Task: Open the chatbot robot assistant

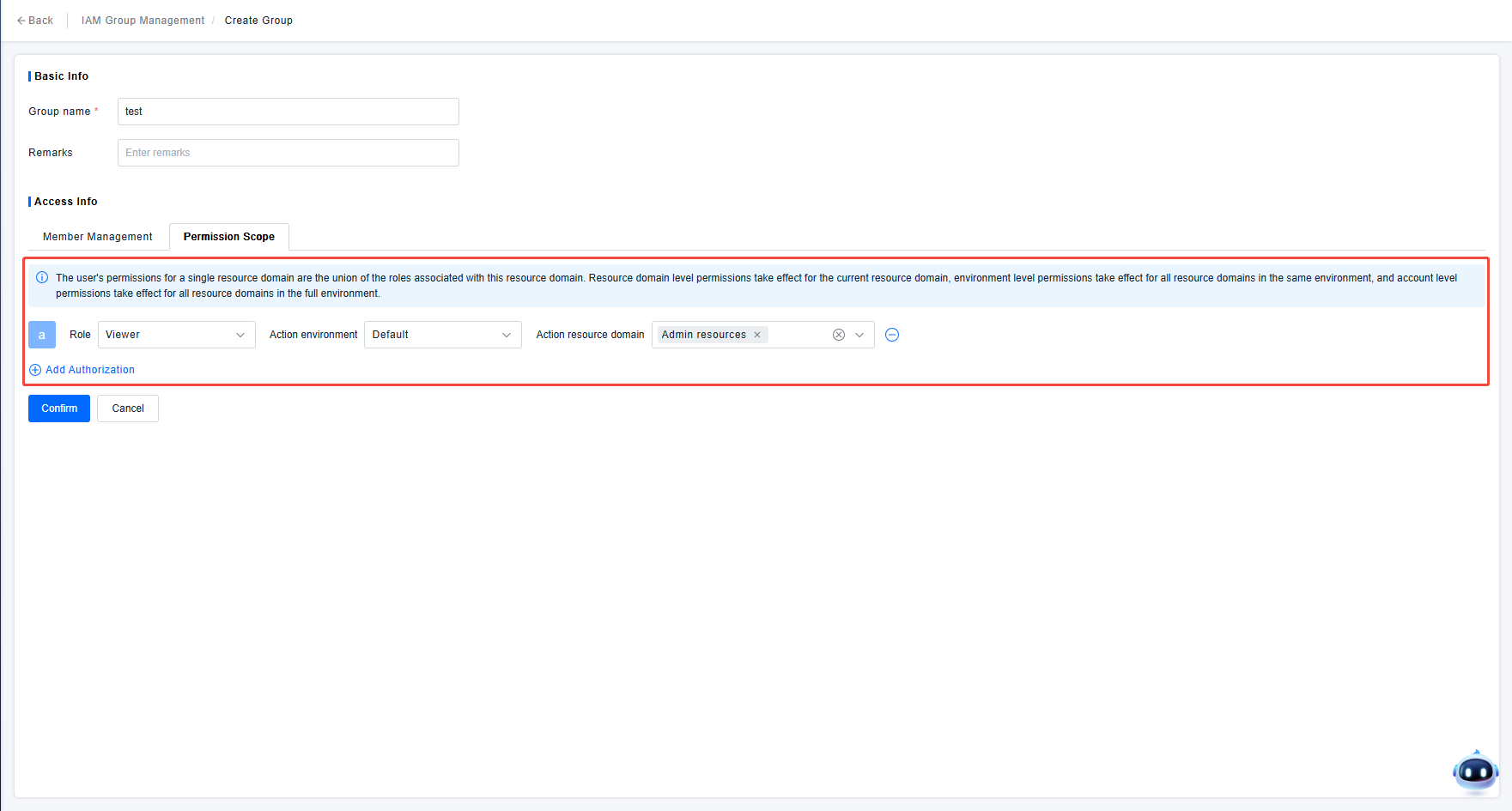Action: (1474, 771)
